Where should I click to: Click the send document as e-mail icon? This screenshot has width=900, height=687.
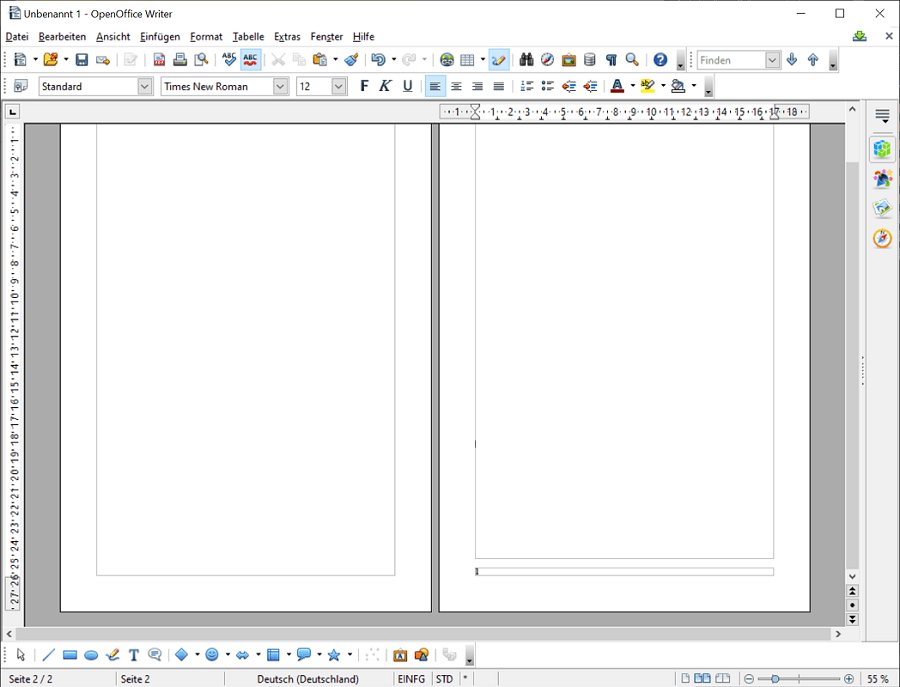pos(103,60)
